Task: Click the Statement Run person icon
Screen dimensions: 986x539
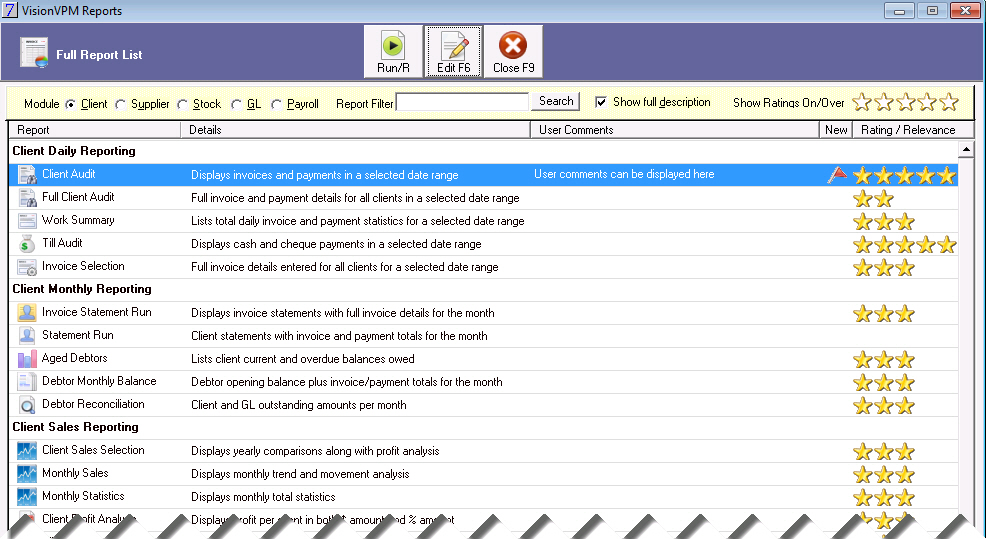Action: 27,336
